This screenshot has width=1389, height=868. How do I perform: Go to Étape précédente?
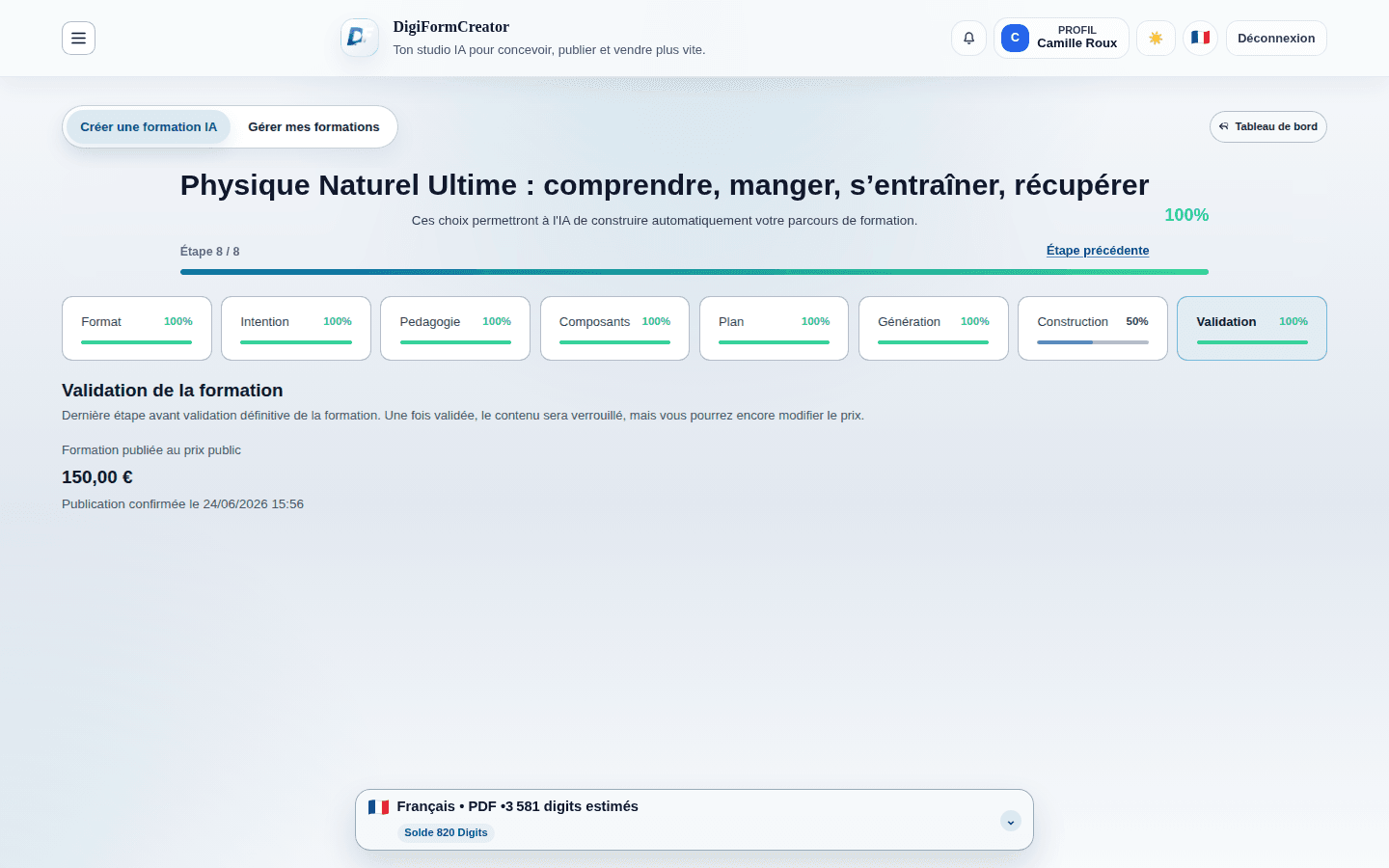[1098, 250]
